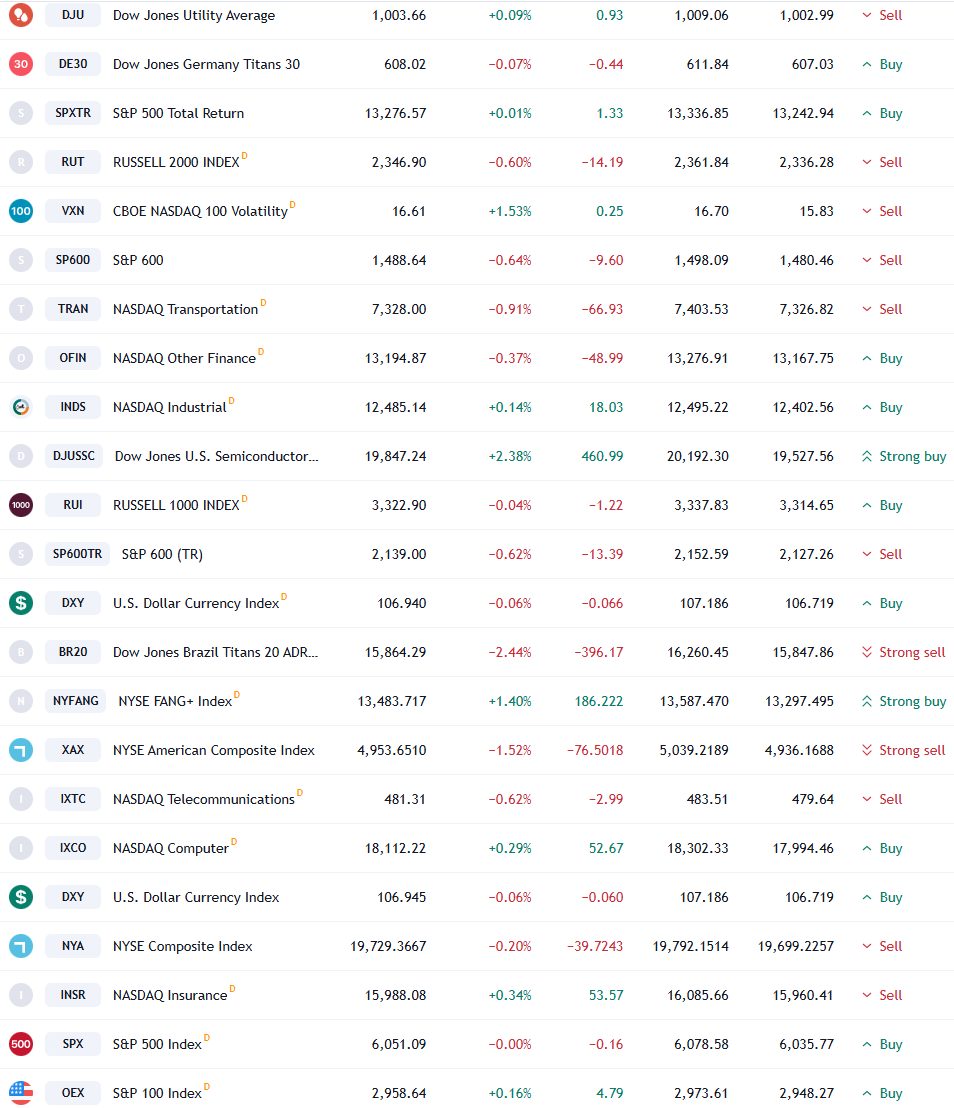
Task: Click the green dollar logo beside 106.940
Action: coord(20,603)
